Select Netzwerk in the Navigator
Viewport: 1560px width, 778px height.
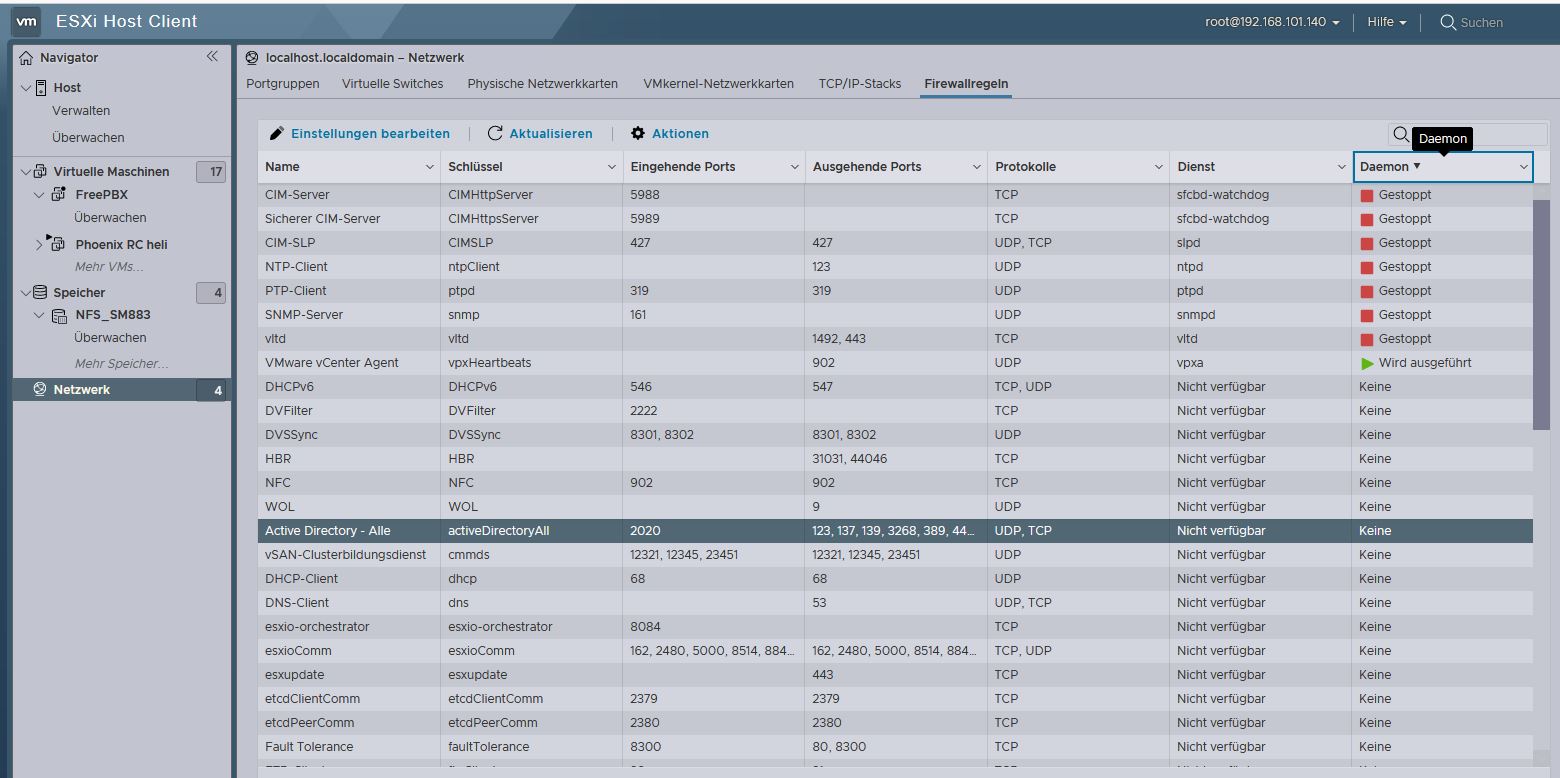(x=81, y=390)
